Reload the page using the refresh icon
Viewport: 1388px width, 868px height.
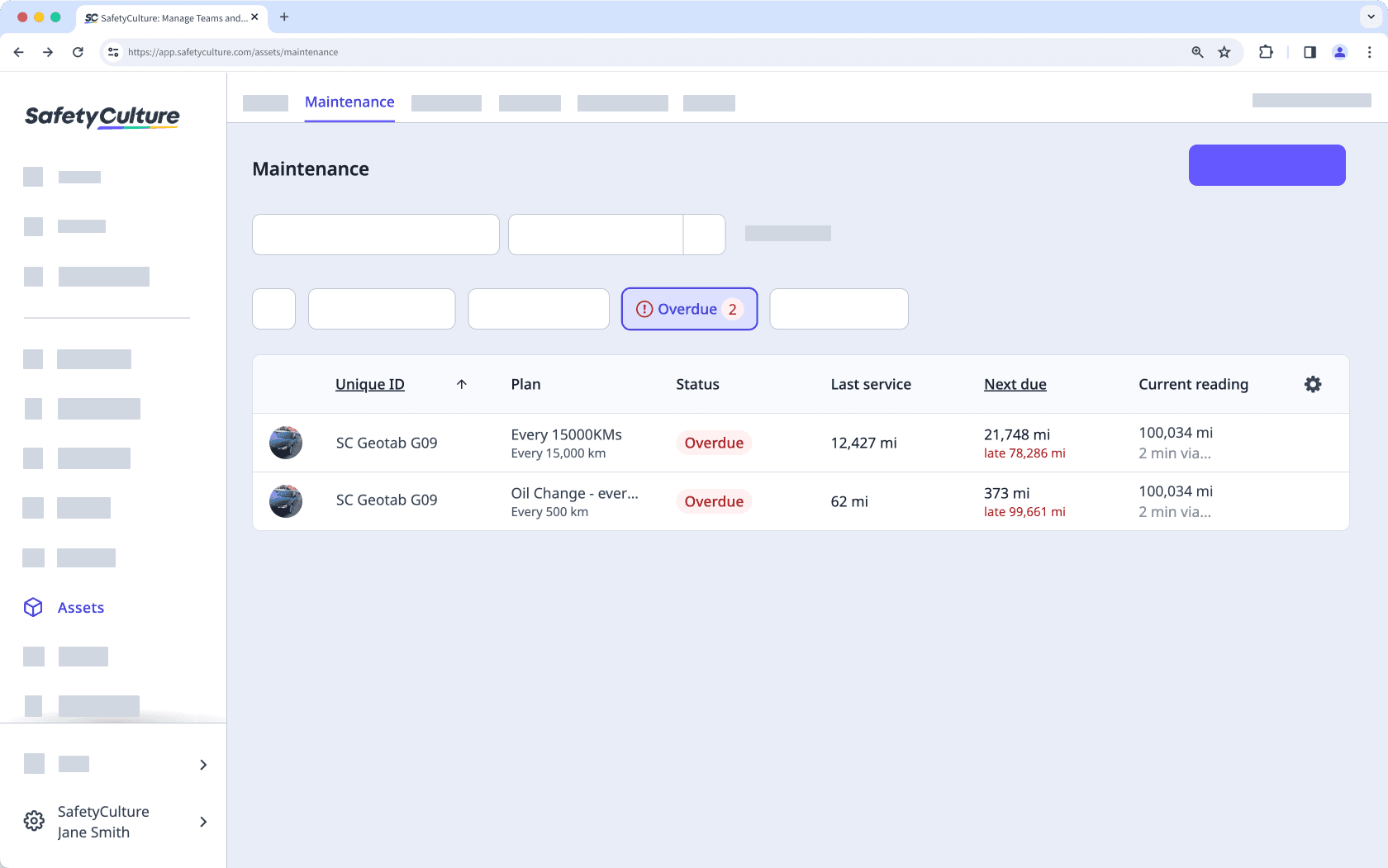78,51
